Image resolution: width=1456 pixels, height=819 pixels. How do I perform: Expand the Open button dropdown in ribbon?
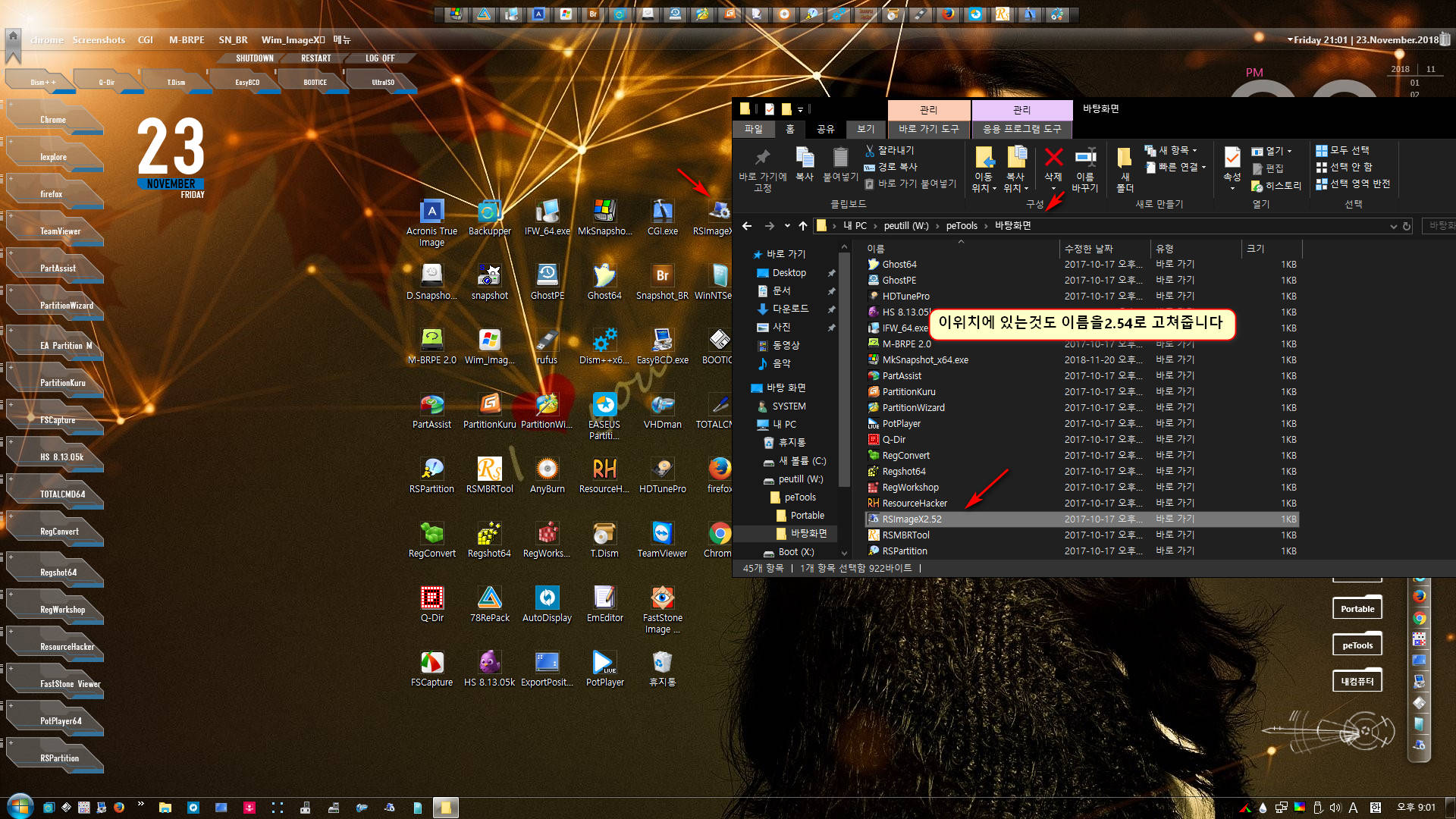pos(1289,151)
